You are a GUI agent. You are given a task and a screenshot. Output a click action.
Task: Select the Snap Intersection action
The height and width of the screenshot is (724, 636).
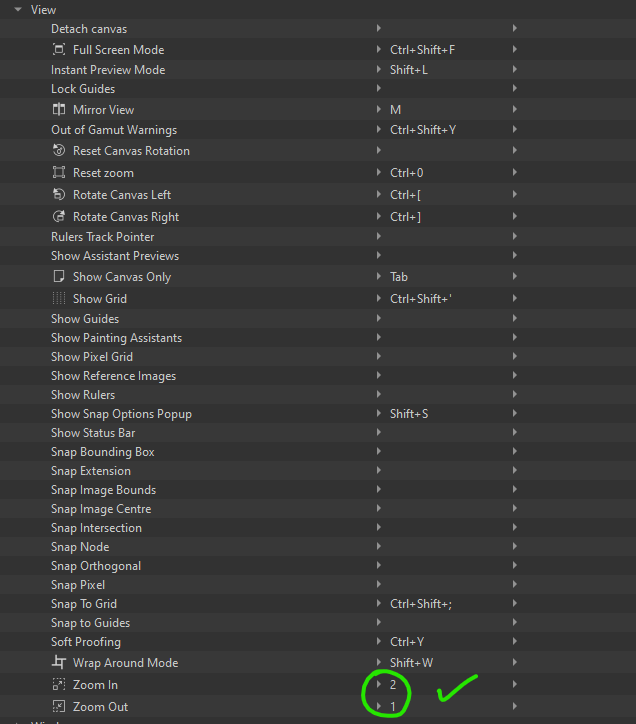click(97, 528)
